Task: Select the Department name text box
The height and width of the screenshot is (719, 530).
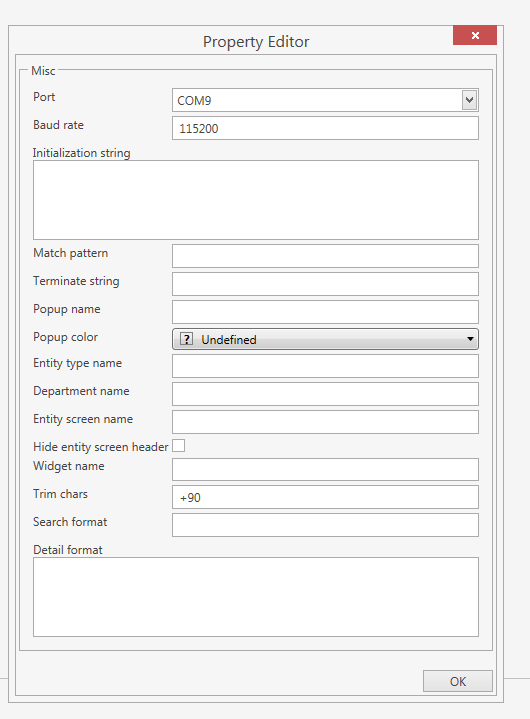Action: click(x=326, y=394)
